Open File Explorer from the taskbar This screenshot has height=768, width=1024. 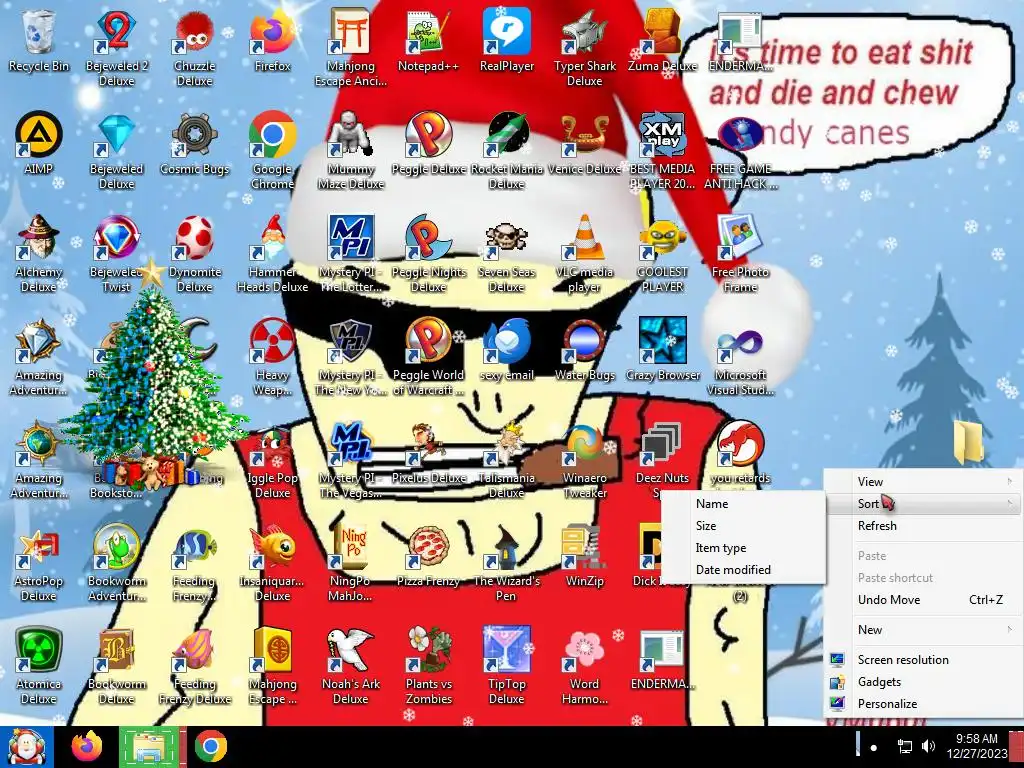click(150, 746)
